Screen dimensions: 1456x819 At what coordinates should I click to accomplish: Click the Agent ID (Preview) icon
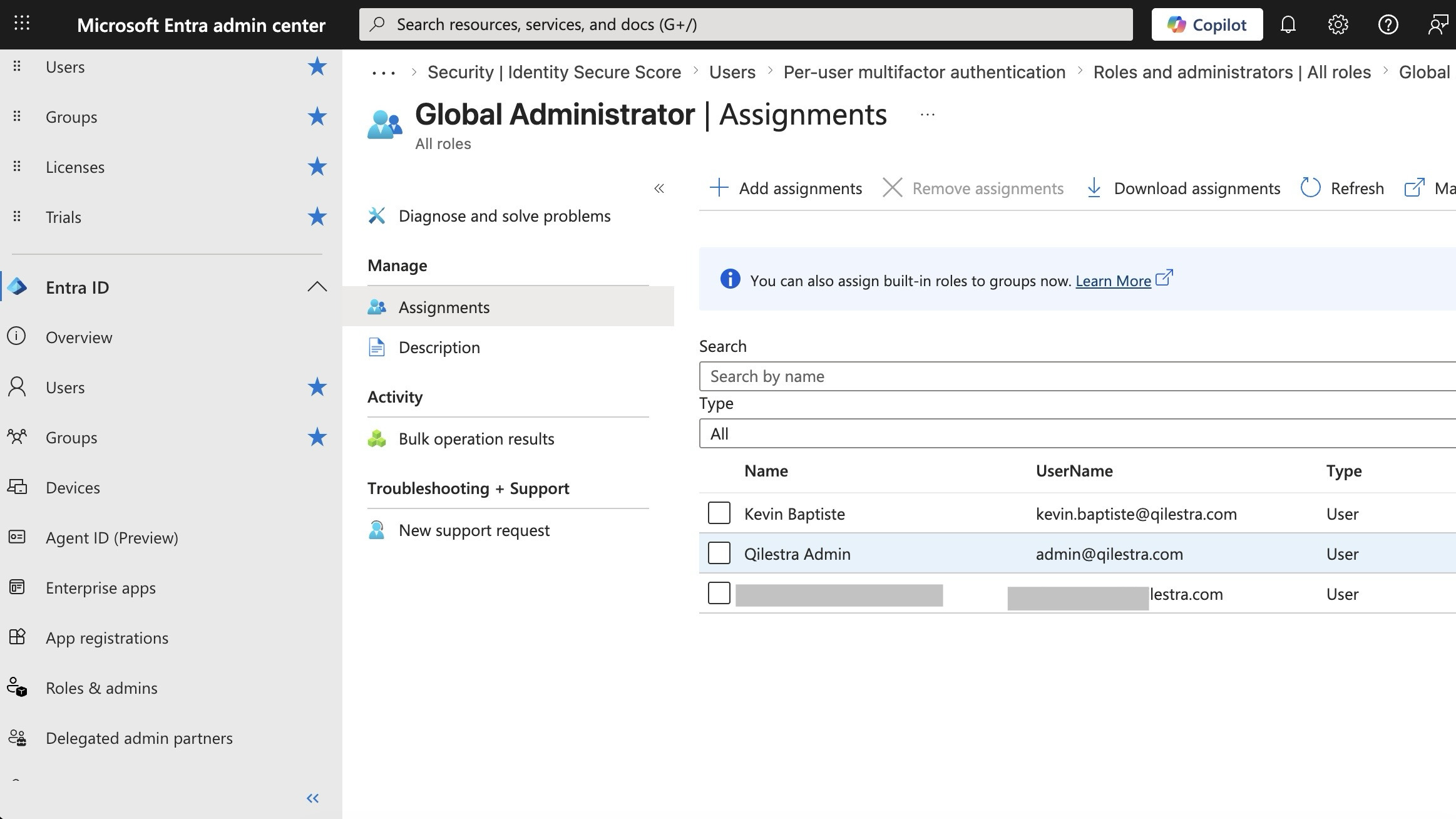[17, 537]
